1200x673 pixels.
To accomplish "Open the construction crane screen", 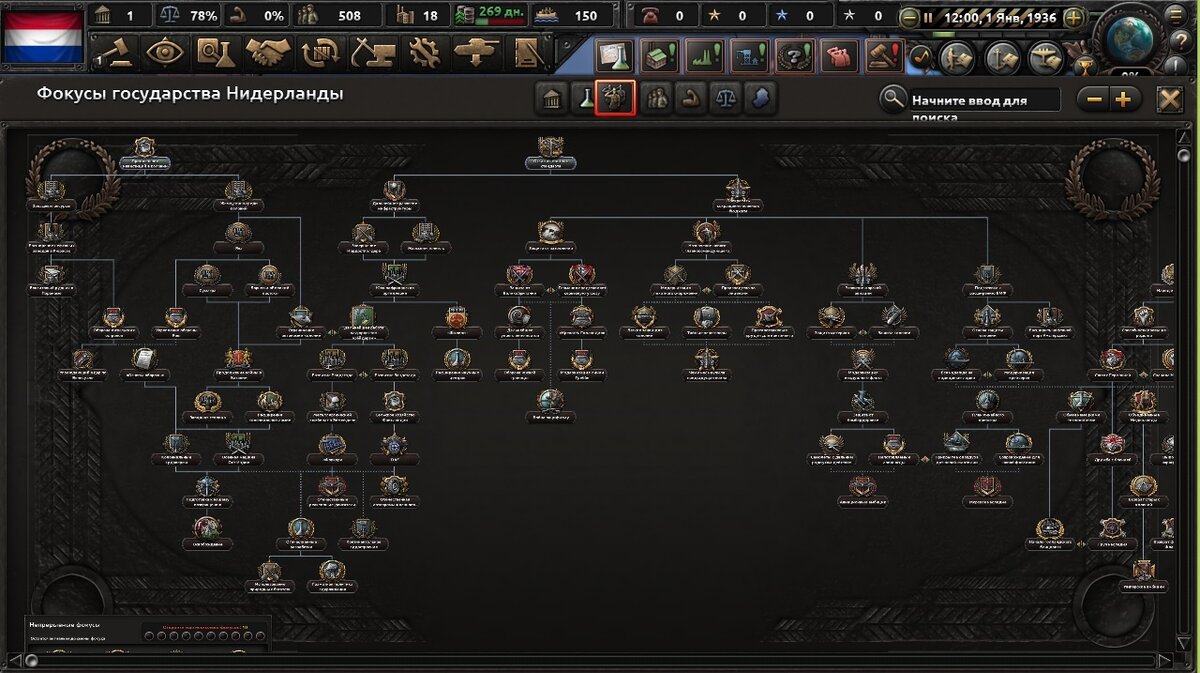I will 372,51.
